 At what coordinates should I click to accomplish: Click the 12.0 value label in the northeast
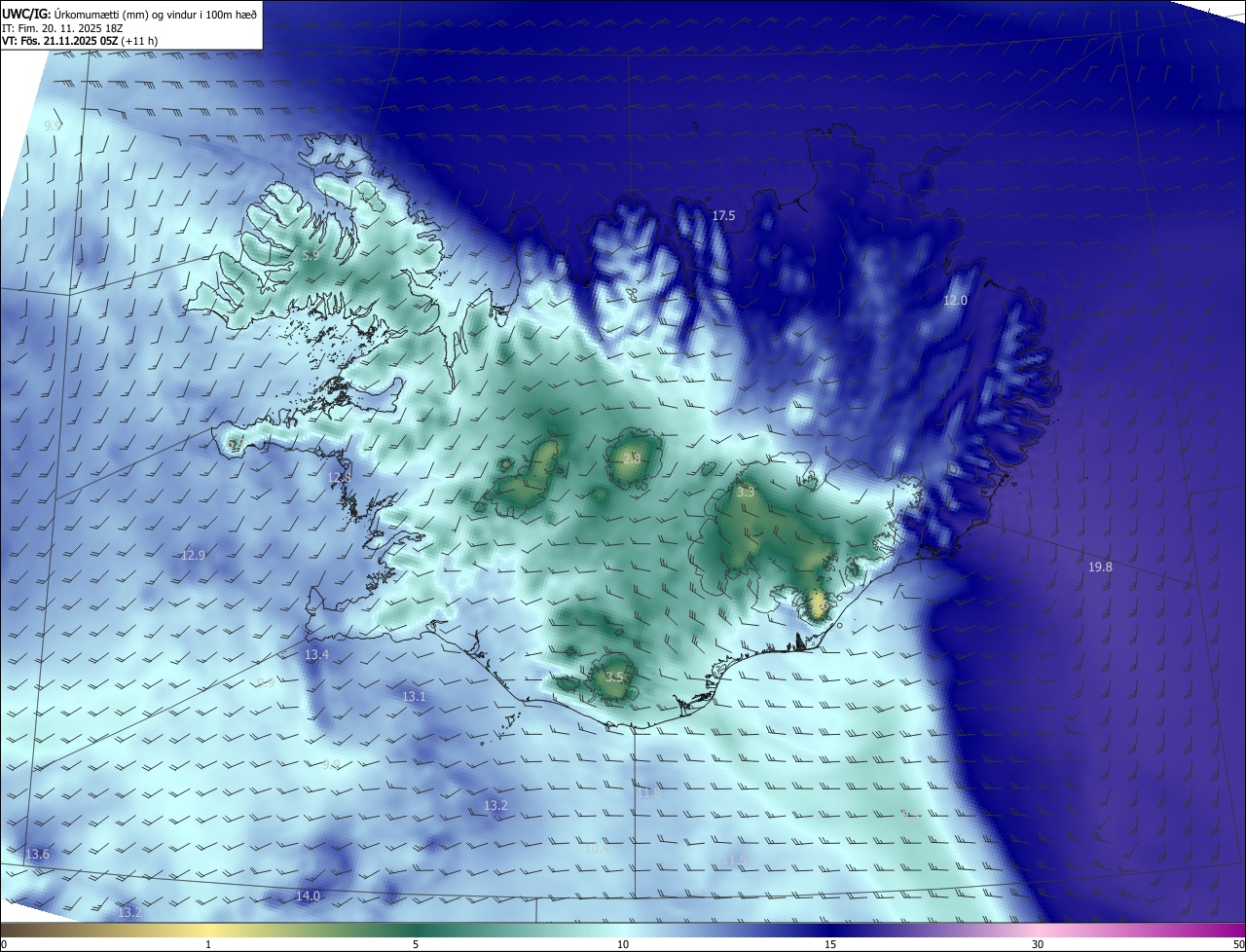coord(956,301)
